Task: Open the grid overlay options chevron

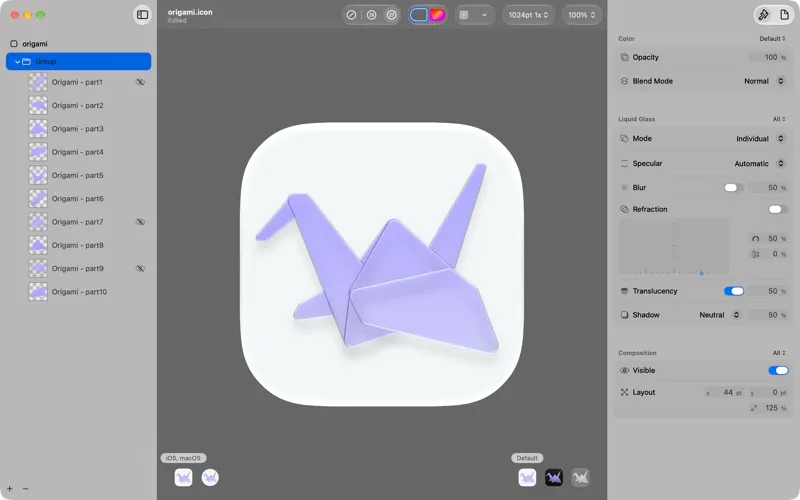Action: pos(484,15)
